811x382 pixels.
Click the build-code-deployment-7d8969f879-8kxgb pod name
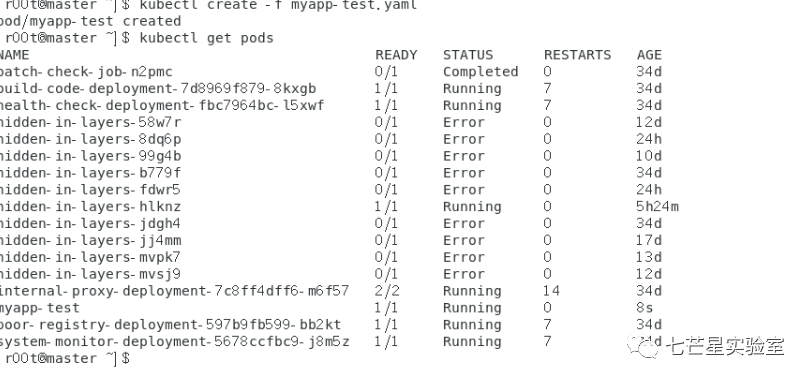click(158, 89)
